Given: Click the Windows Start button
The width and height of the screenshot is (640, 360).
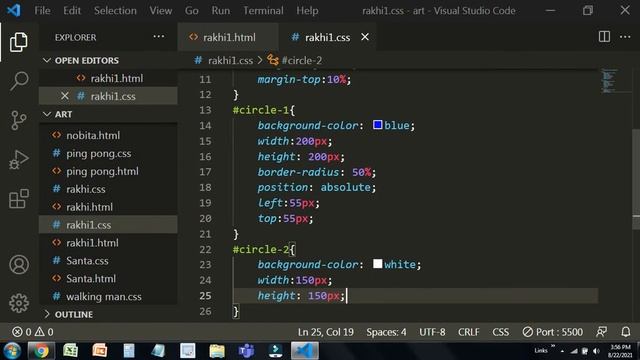Looking at the screenshot, I should point(12,351).
